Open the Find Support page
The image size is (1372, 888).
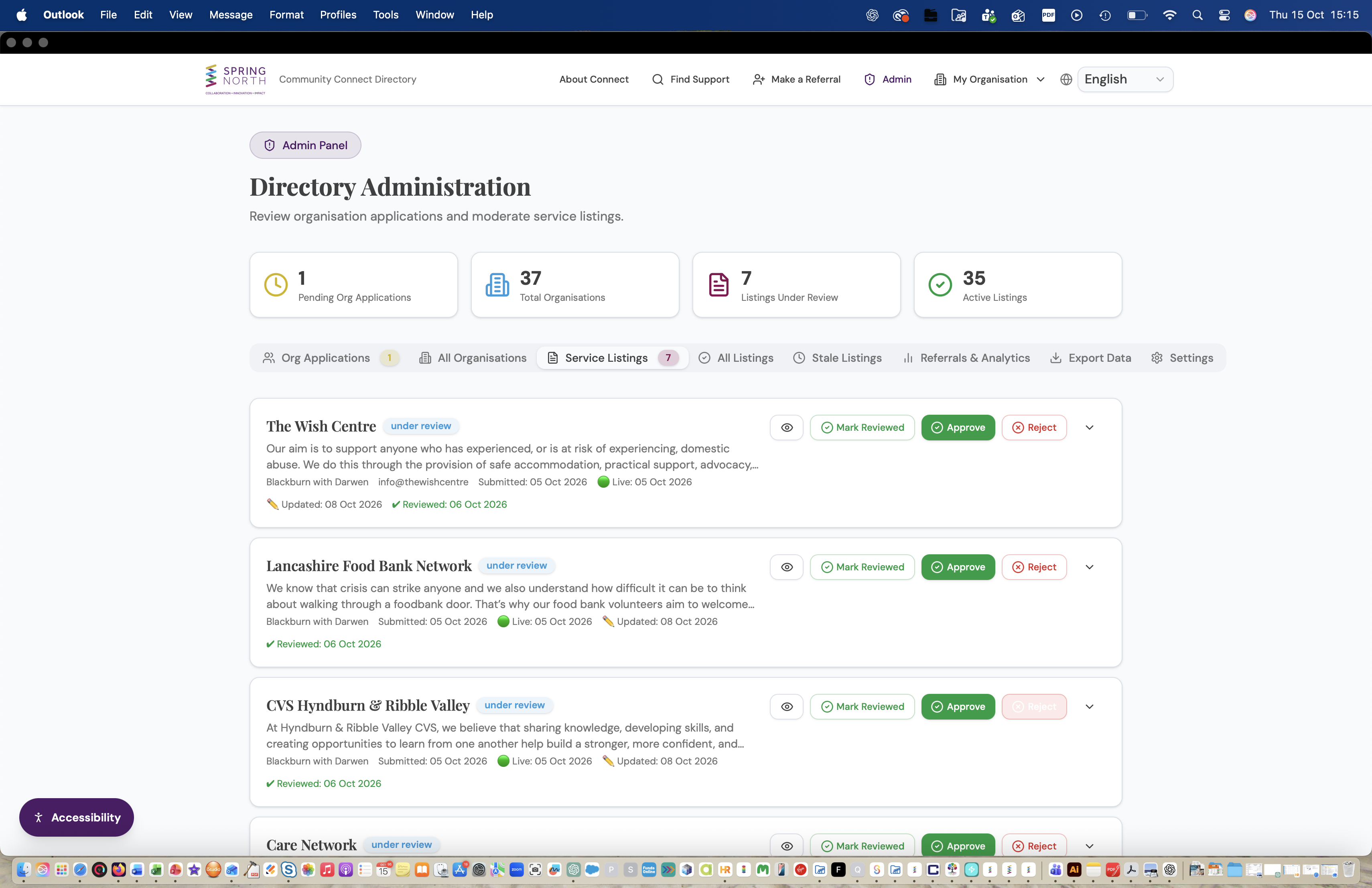point(690,79)
